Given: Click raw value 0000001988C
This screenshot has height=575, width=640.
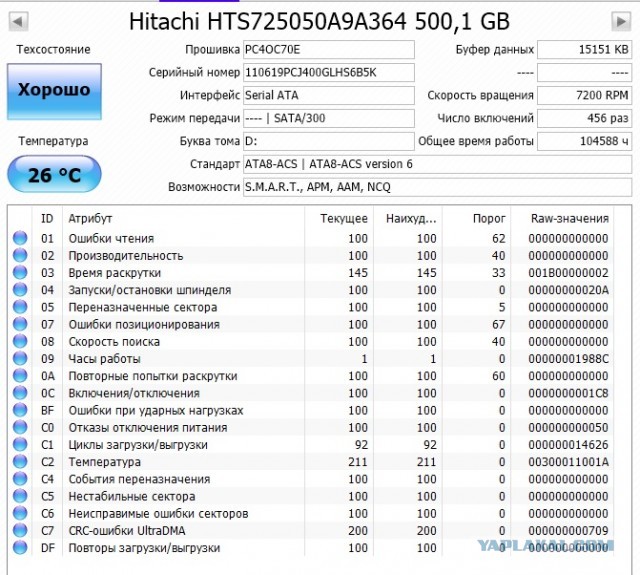Looking at the screenshot, I should pos(568,359).
